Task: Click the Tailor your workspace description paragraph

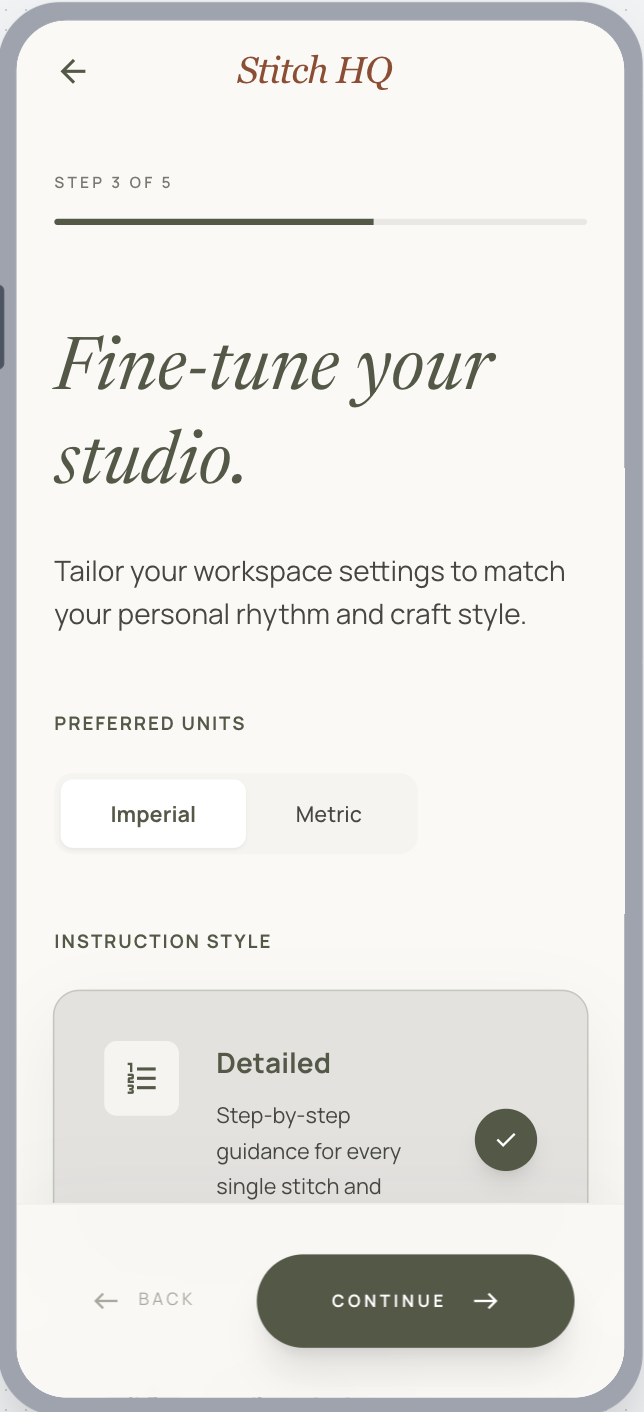Action: pos(310,593)
